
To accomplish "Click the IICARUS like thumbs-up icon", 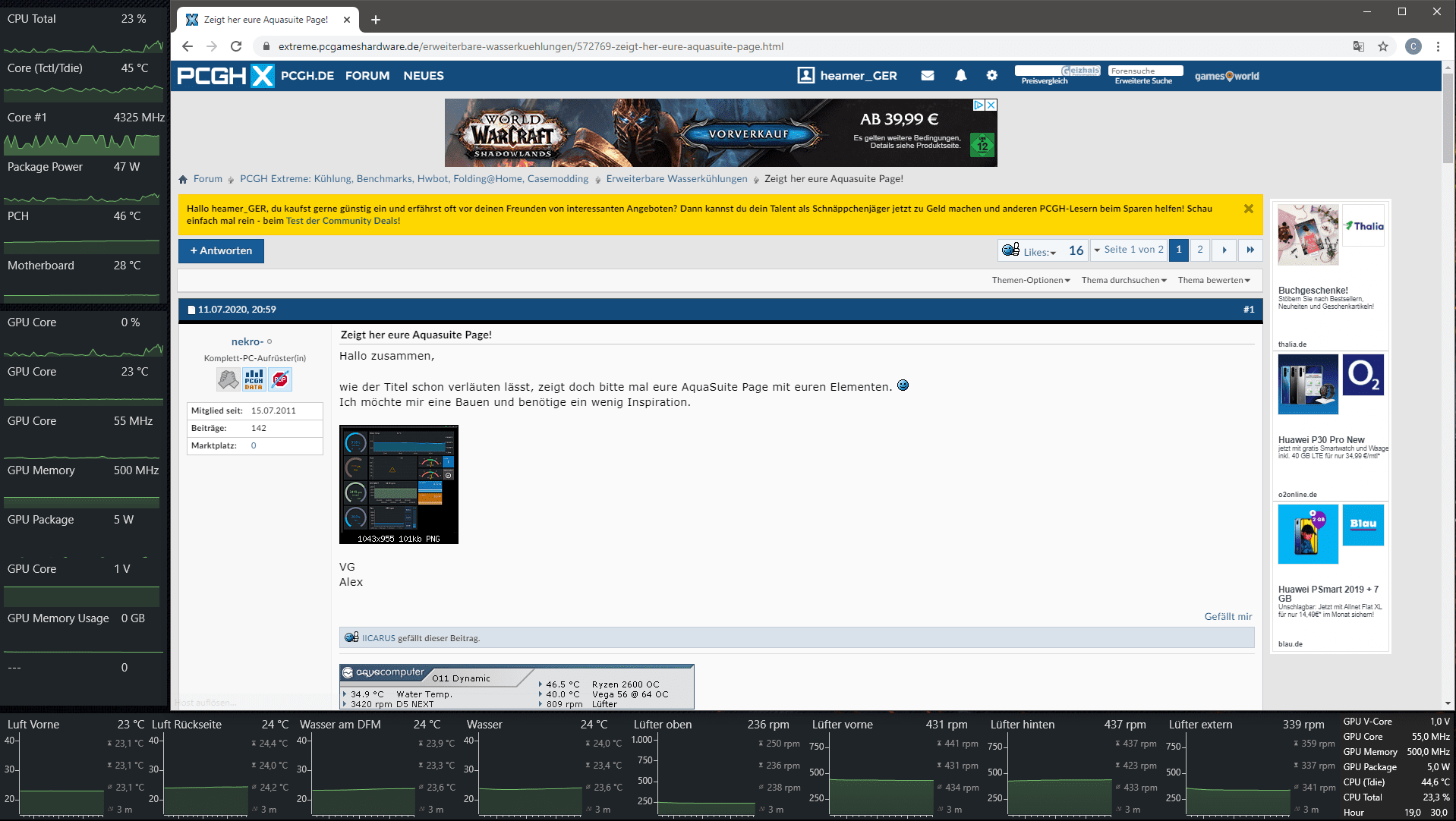I will click(x=351, y=637).
